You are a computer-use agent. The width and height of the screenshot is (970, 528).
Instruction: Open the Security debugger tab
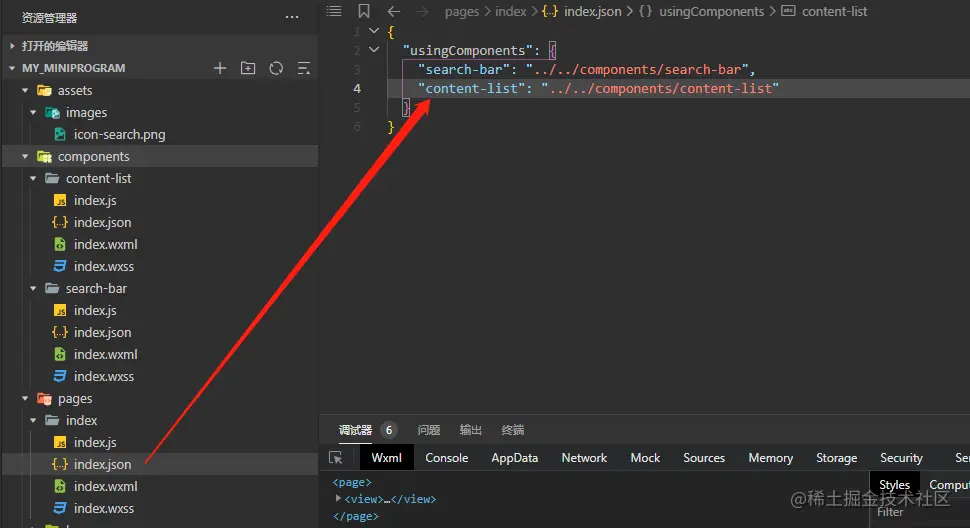901,458
